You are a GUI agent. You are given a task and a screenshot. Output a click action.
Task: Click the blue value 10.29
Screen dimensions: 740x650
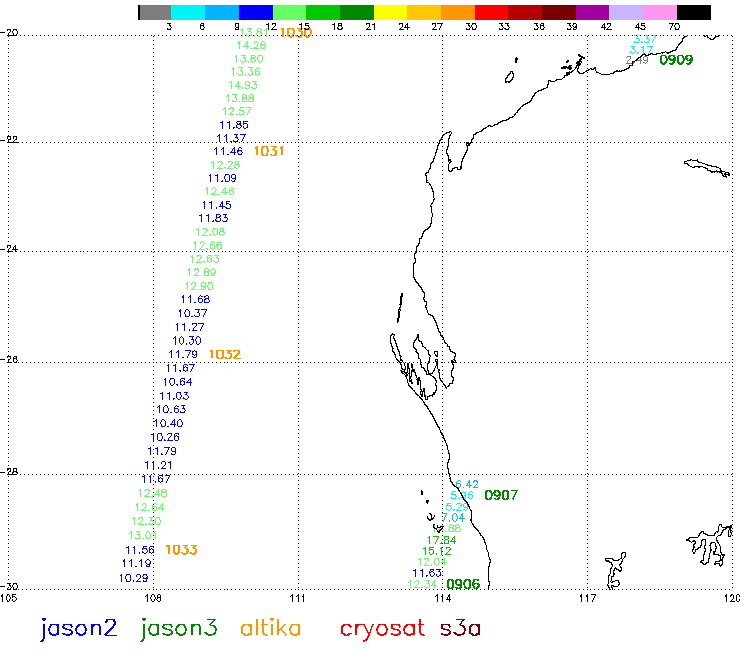[134, 578]
